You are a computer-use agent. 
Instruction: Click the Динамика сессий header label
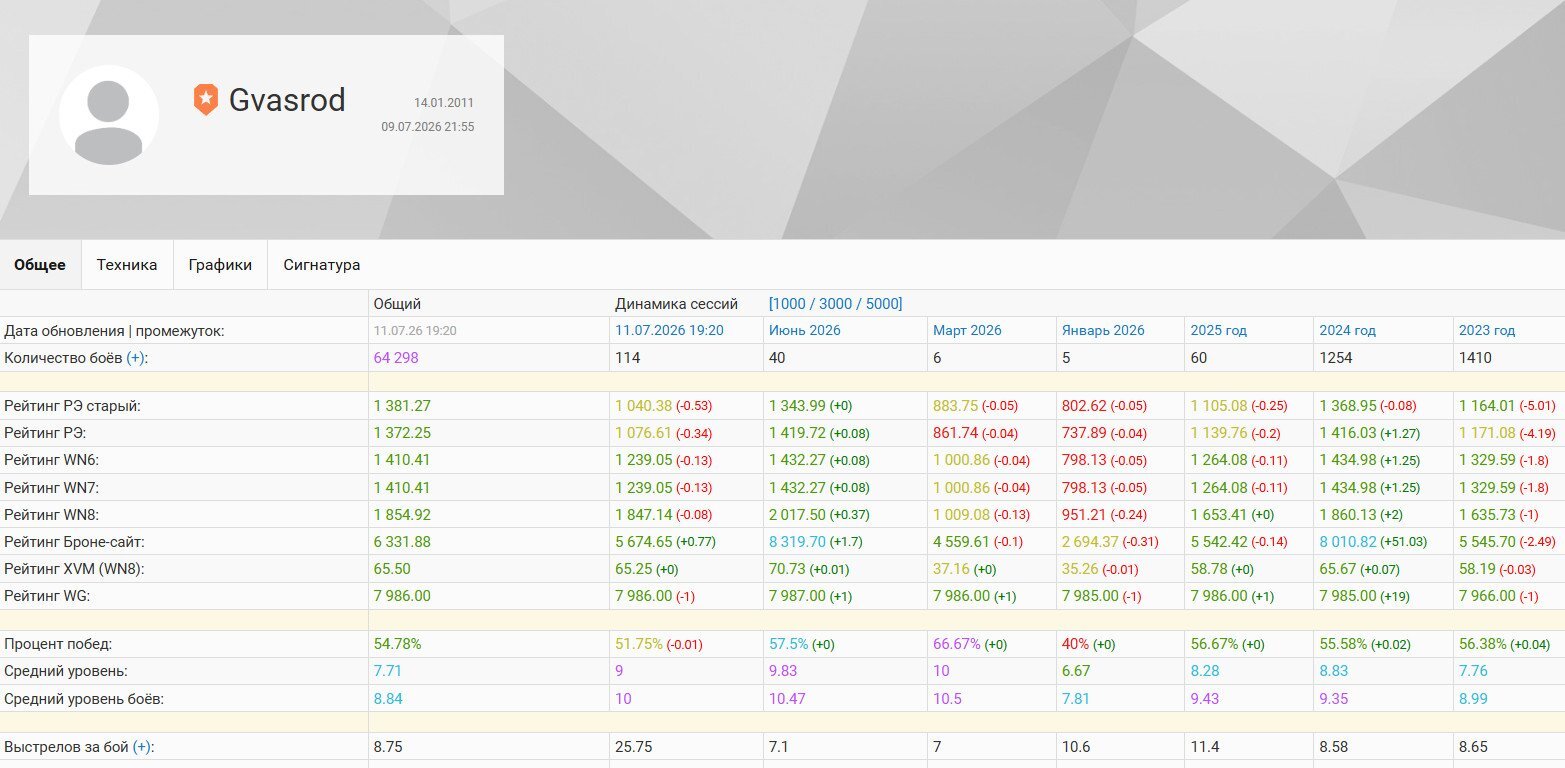pyautogui.click(x=676, y=303)
